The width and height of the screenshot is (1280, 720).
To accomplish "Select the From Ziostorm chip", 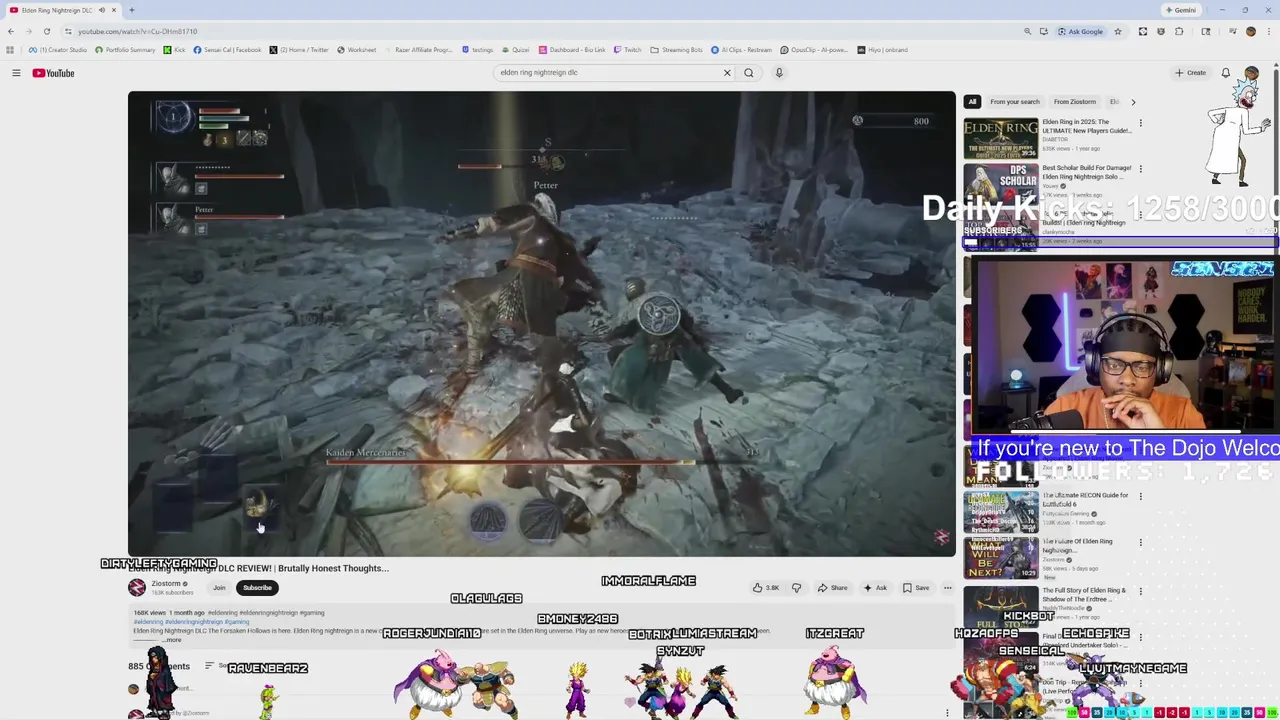I will coord(1075,101).
